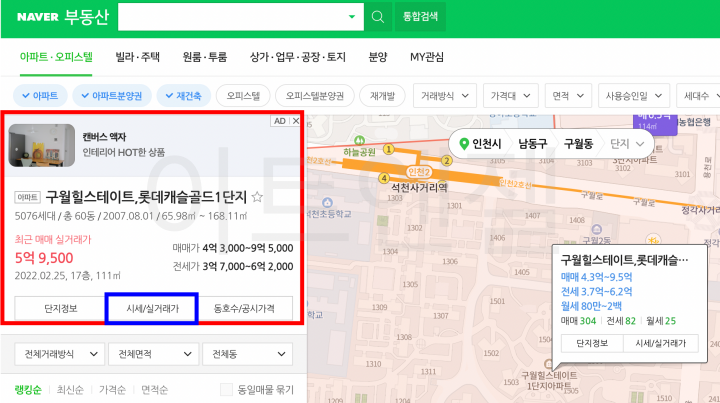Viewport: 720px width, 403px height.
Task: Sort listings by 가격순
Action: click(x=112, y=390)
